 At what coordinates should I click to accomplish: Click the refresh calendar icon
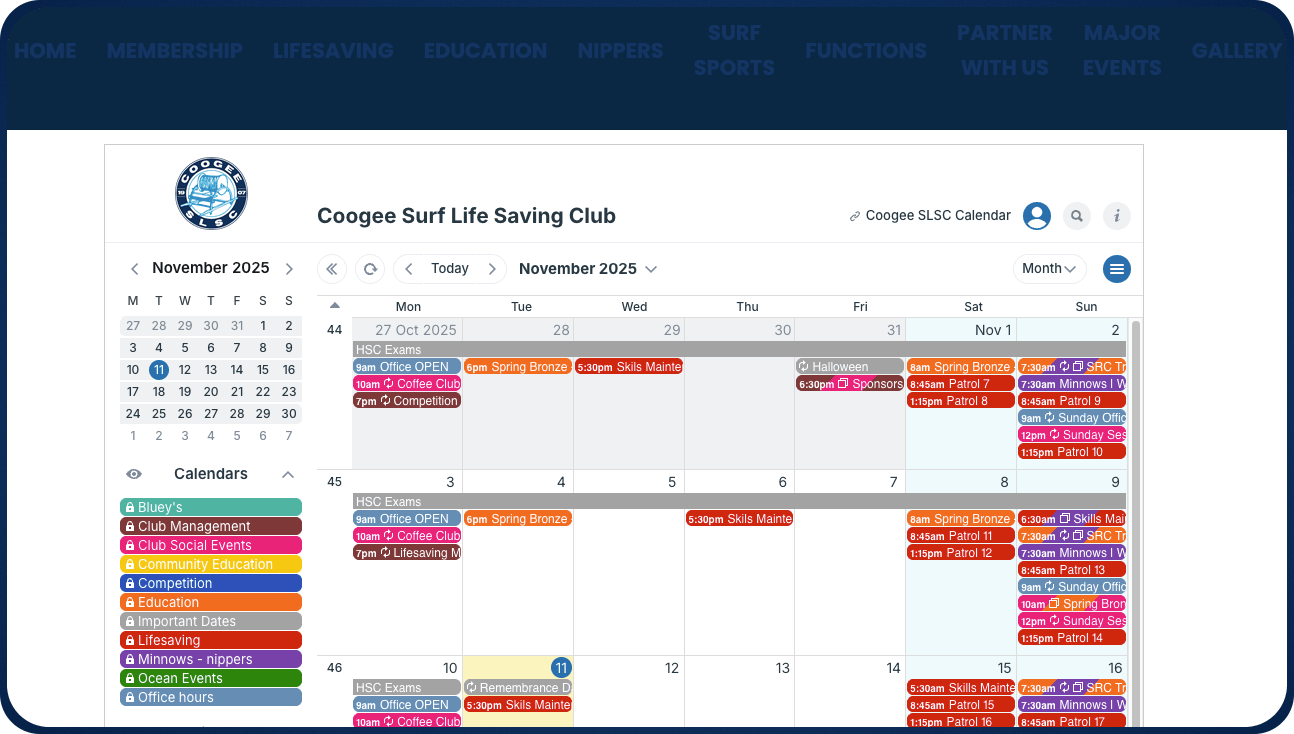click(370, 269)
